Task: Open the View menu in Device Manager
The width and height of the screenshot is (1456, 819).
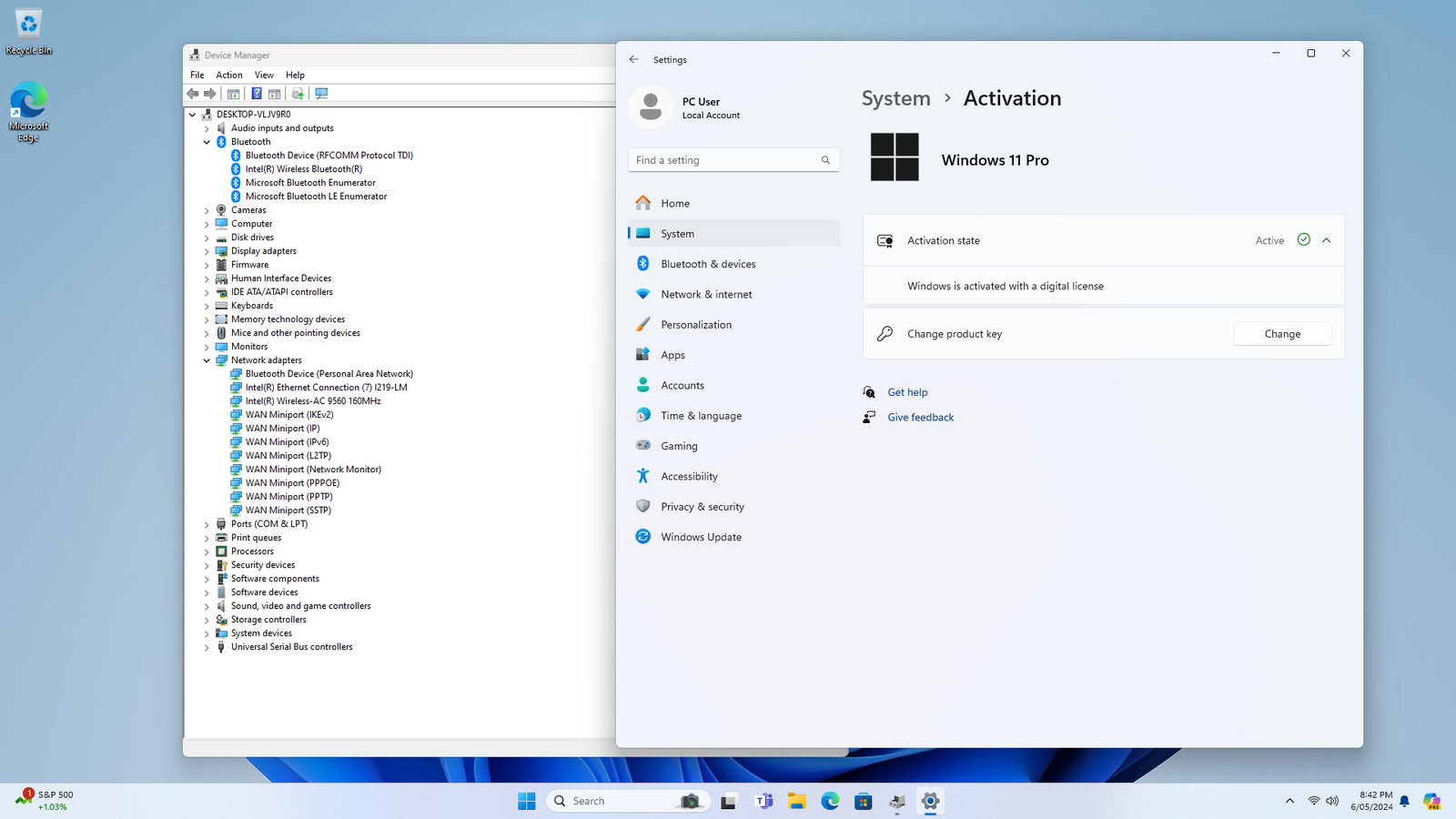Action: click(264, 75)
